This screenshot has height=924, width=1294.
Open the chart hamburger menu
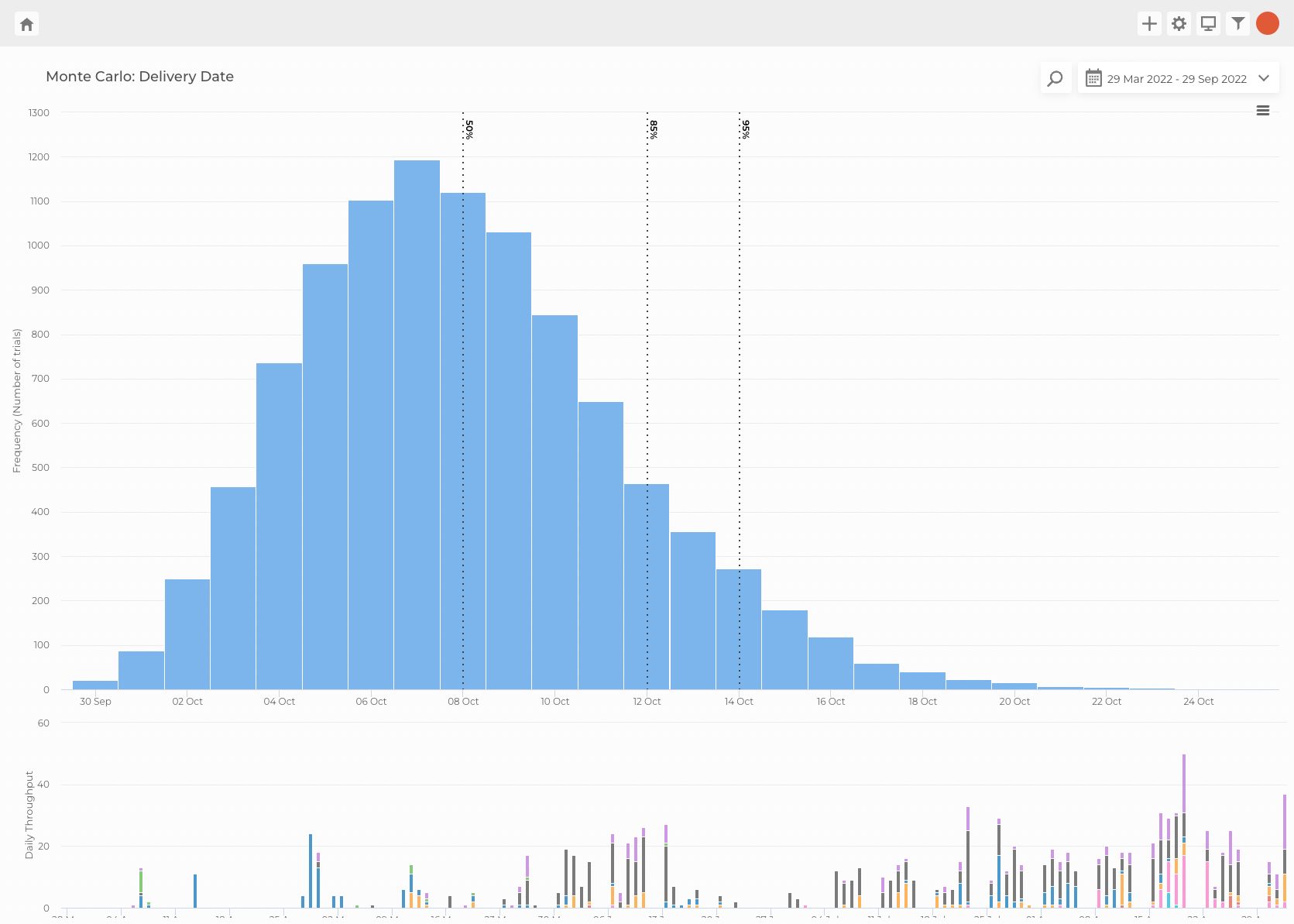(x=1263, y=111)
